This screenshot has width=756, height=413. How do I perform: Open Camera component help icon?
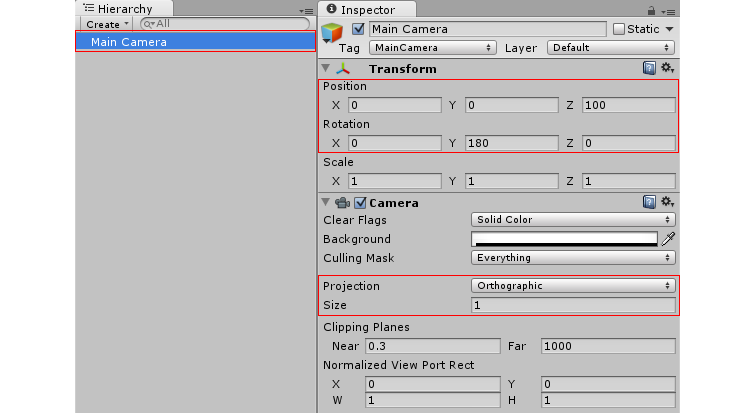click(649, 202)
